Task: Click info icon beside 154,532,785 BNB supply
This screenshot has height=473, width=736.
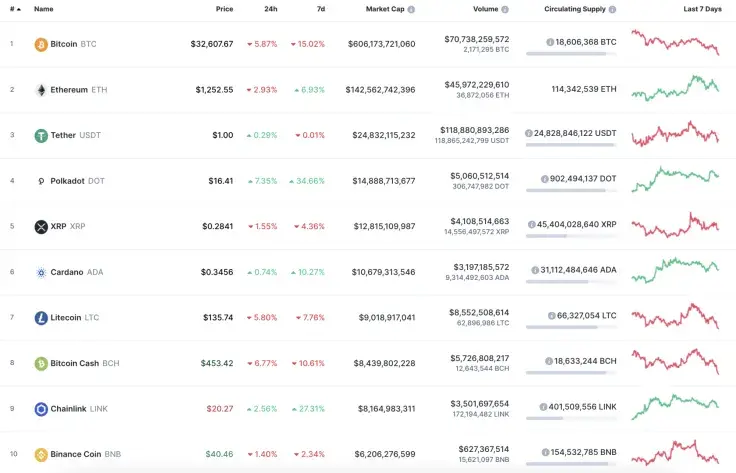Action: point(545,452)
